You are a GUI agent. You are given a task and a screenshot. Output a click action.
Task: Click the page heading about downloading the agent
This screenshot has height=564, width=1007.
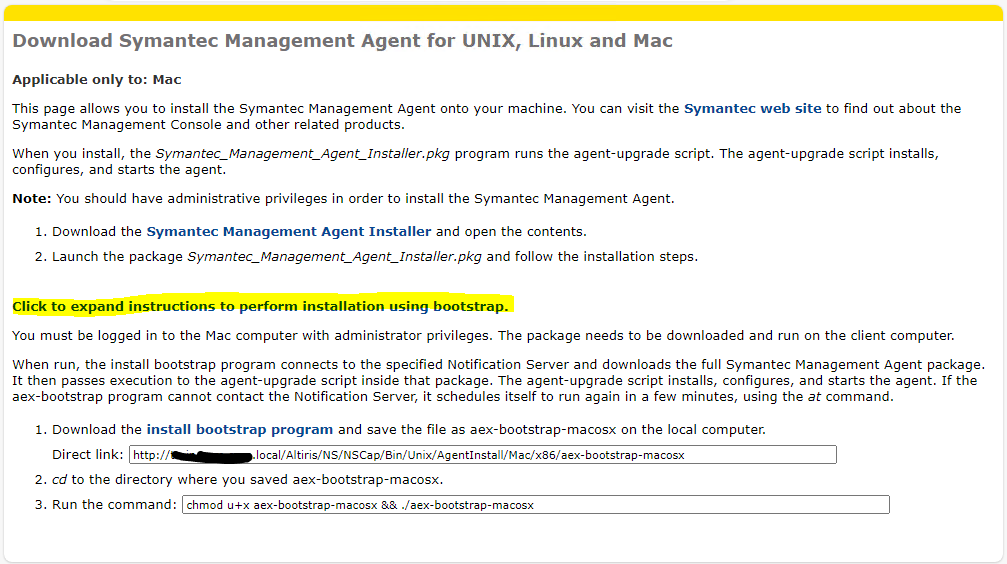coord(342,41)
